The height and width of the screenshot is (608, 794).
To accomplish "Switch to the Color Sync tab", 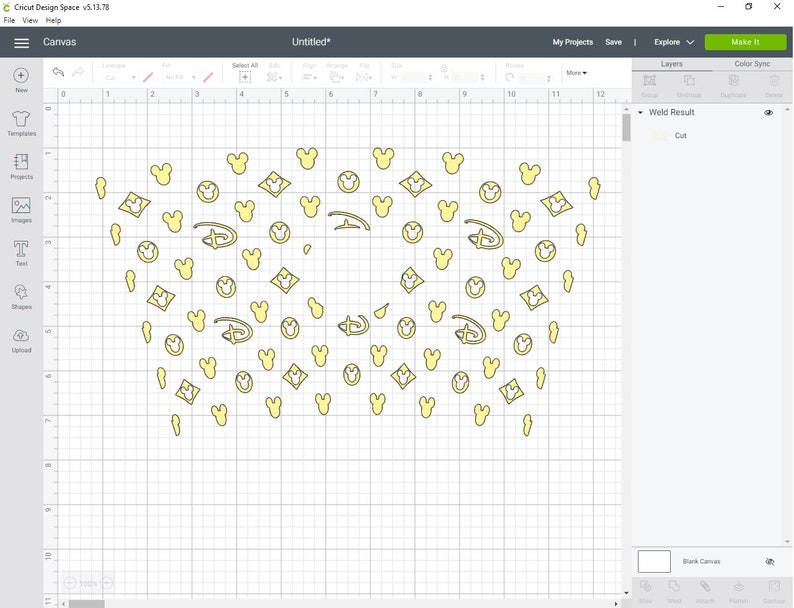I will click(752, 64).
